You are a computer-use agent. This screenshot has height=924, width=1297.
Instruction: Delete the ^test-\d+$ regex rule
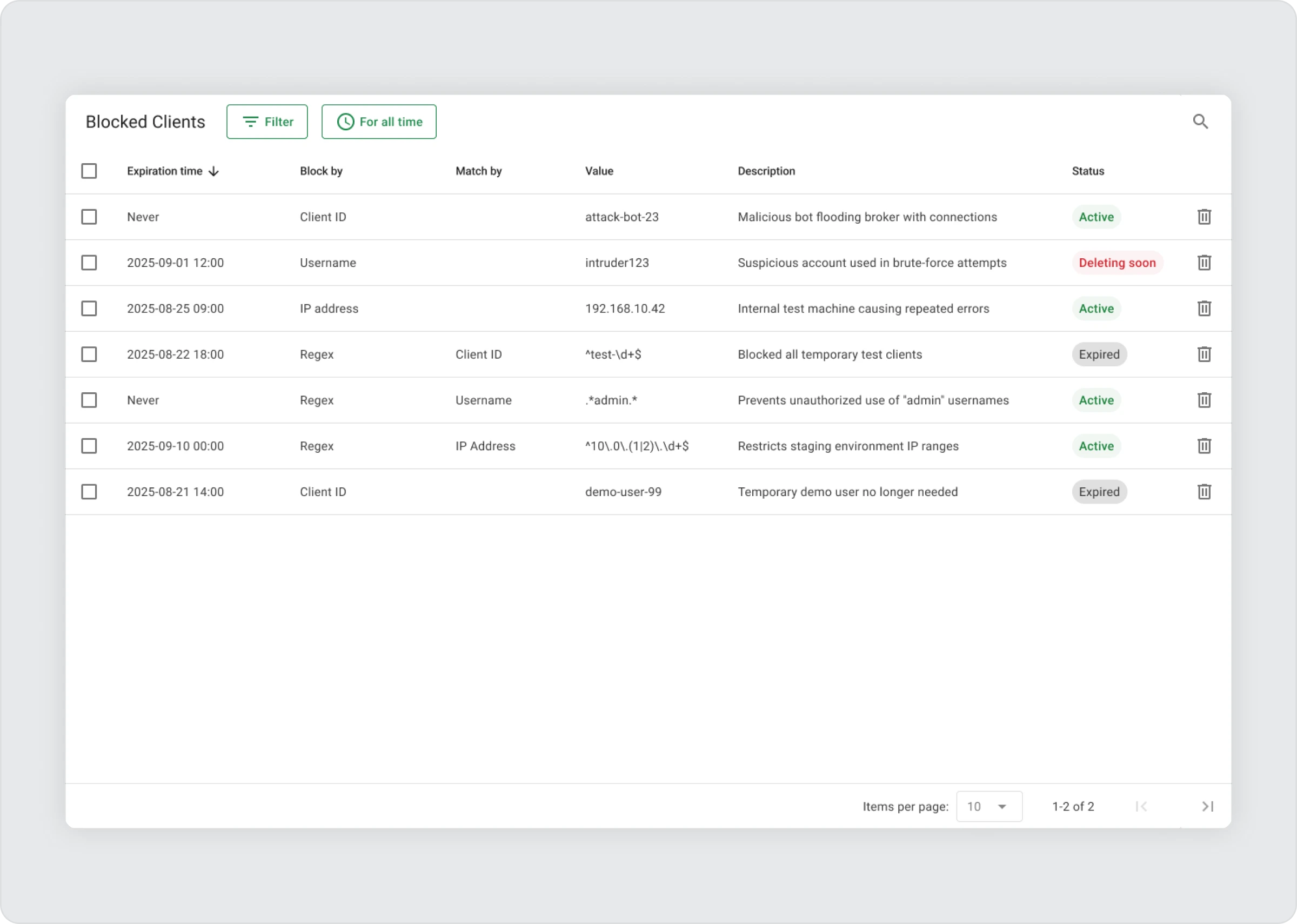(1204, 354)
